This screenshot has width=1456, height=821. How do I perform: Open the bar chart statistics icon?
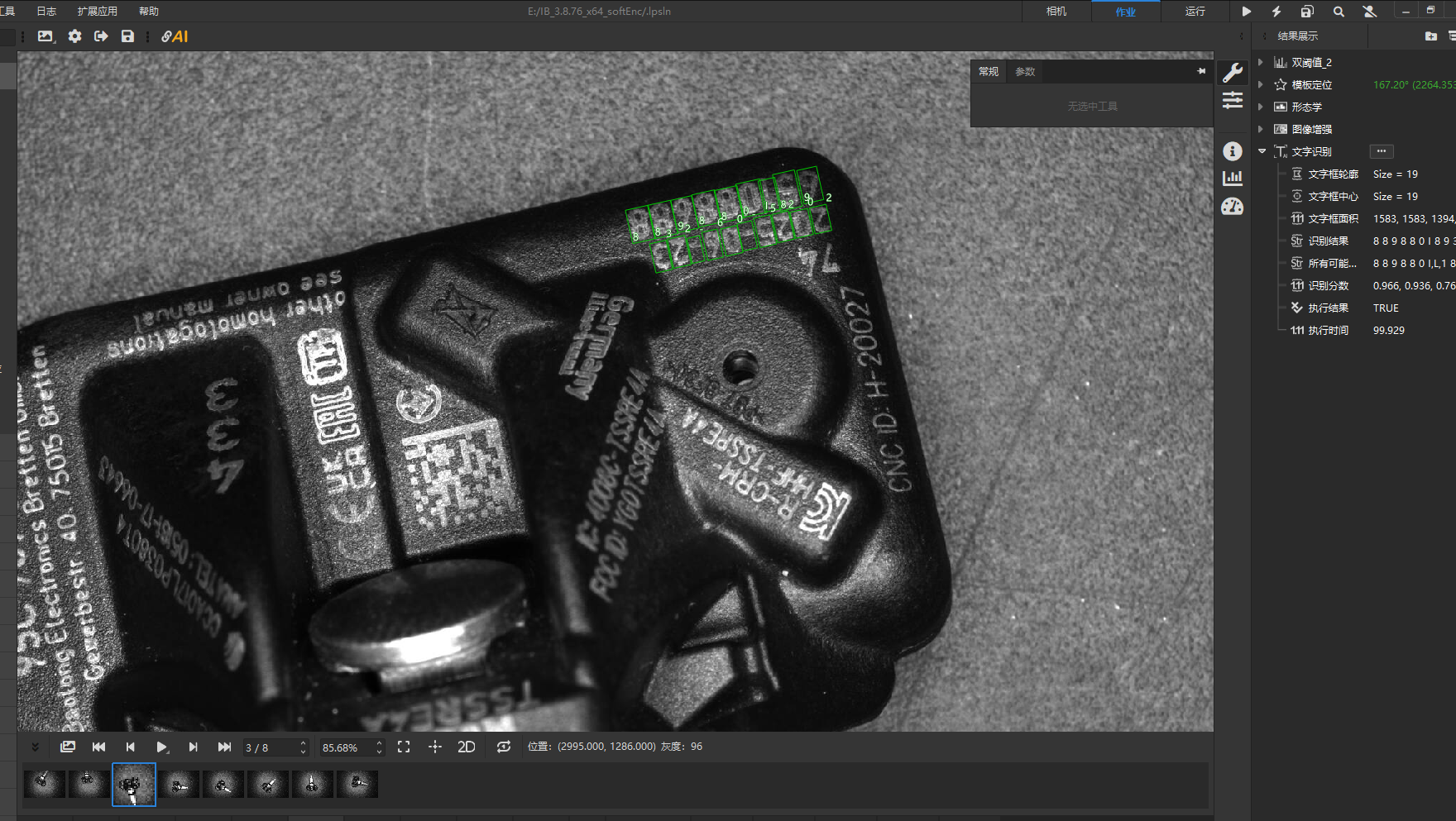click(1232, 179)
